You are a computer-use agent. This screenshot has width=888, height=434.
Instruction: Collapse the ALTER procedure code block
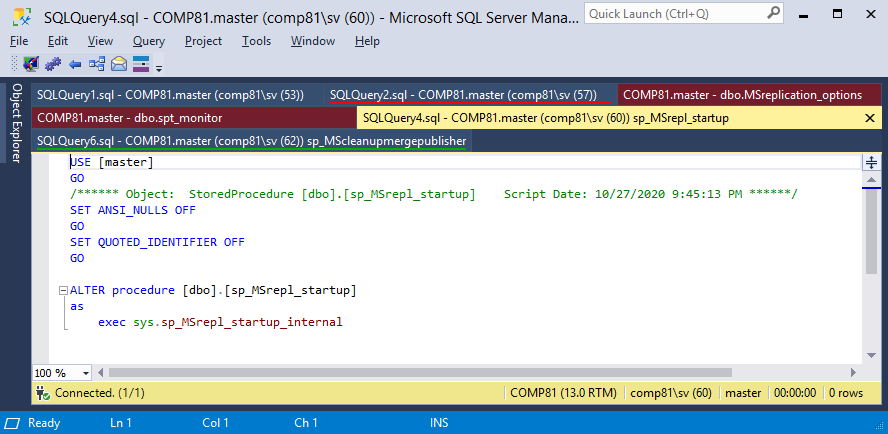coord(63,291)
